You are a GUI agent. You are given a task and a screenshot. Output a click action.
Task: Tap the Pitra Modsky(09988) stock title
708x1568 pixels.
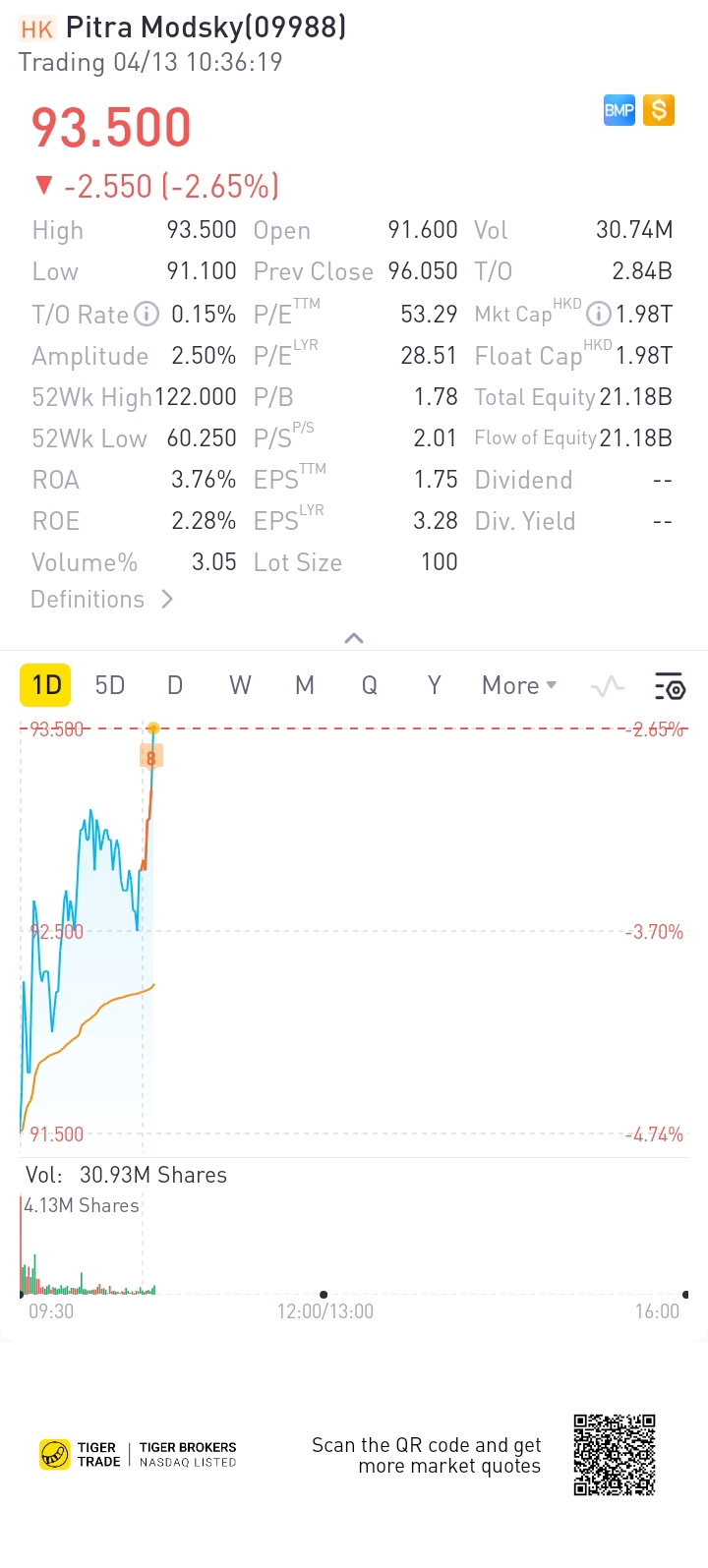tap(206, 28)
